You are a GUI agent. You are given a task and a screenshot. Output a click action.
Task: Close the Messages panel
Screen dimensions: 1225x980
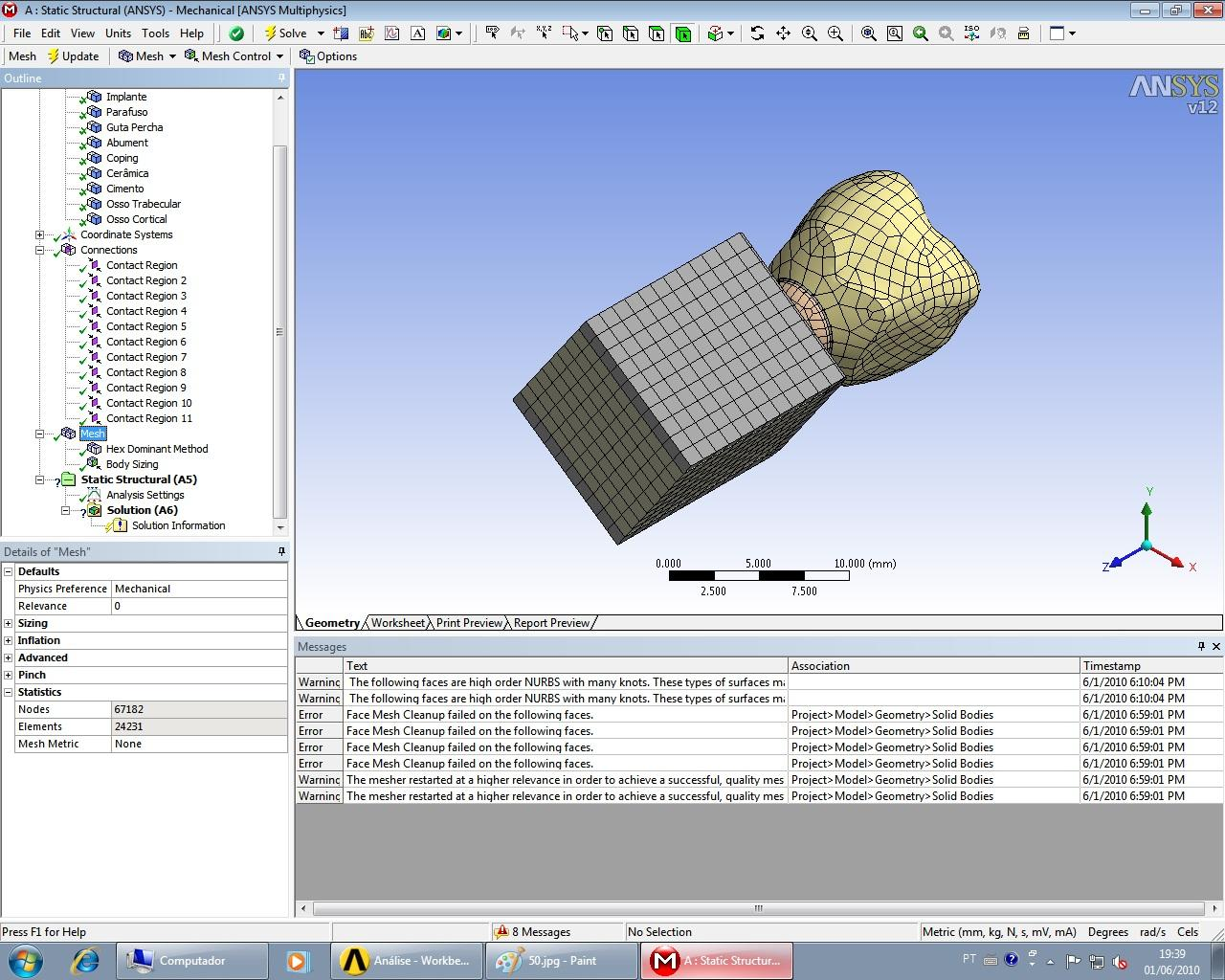click(x=1216, y=647)
